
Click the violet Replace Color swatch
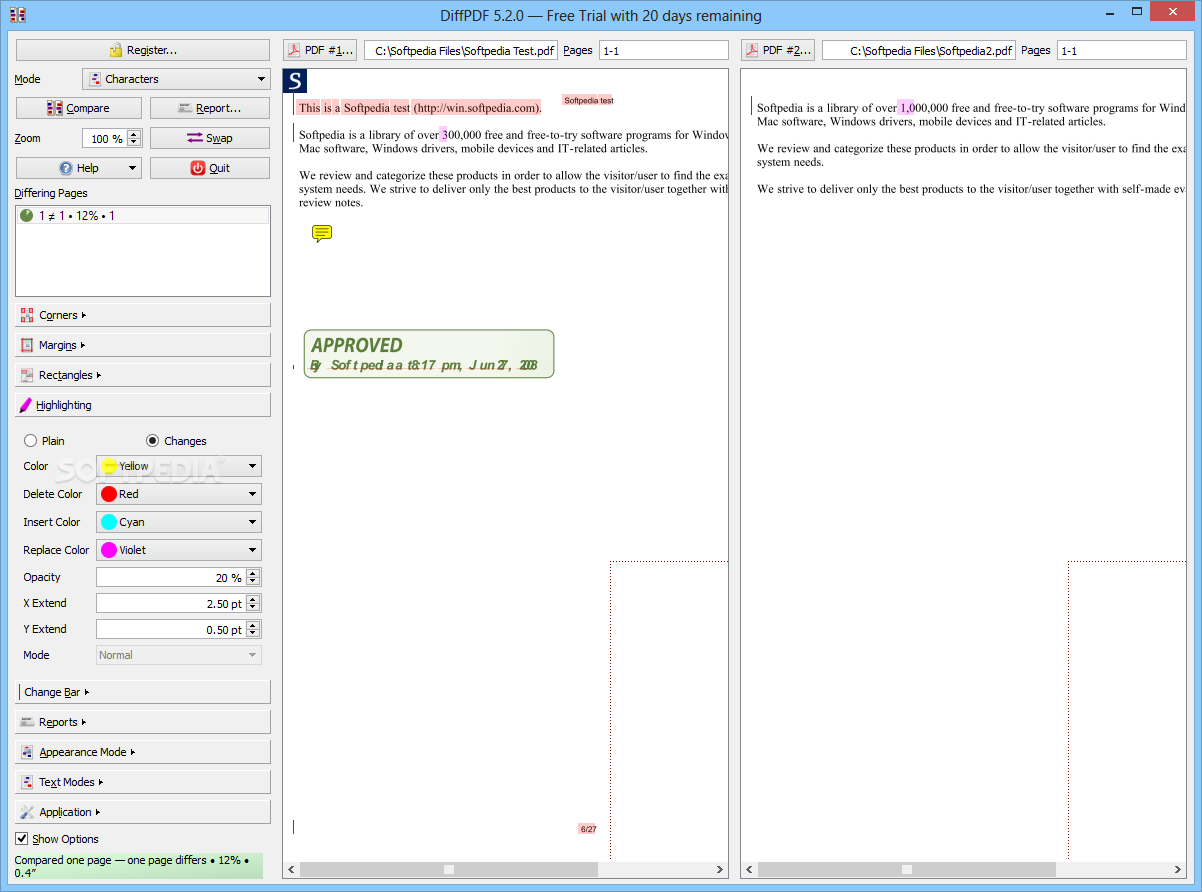(109, 550)
